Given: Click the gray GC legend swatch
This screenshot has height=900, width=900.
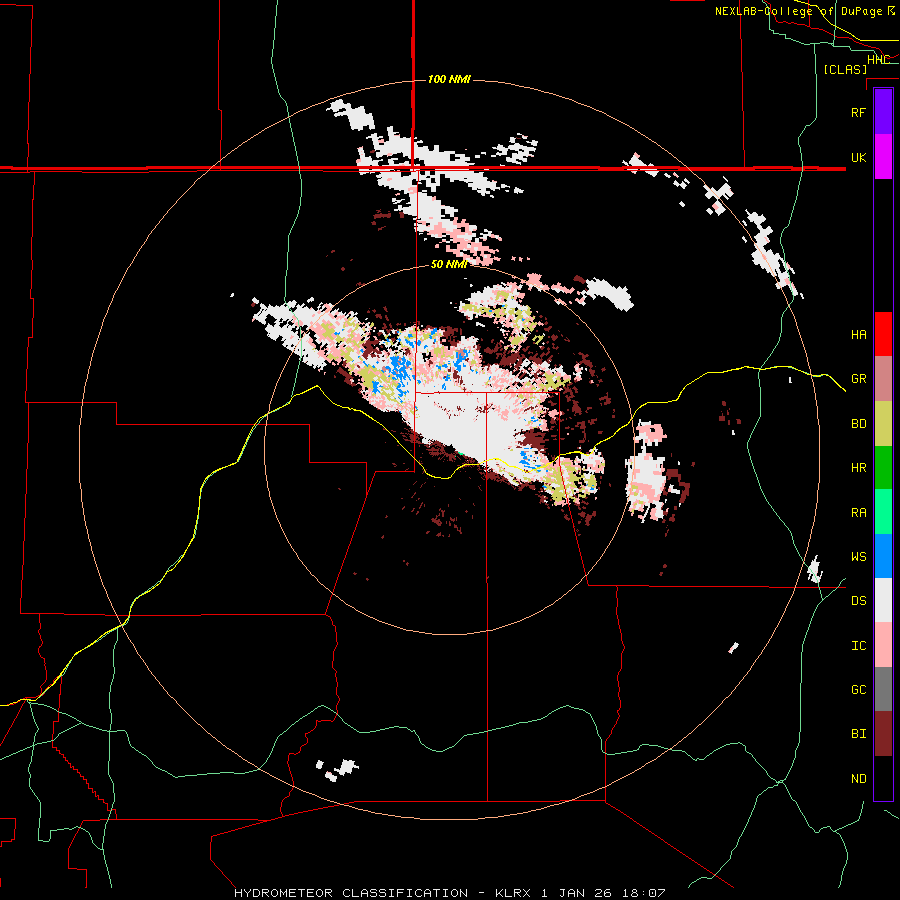Looking at the screenshot, I should pyautogui.click(x=883, y=689).
